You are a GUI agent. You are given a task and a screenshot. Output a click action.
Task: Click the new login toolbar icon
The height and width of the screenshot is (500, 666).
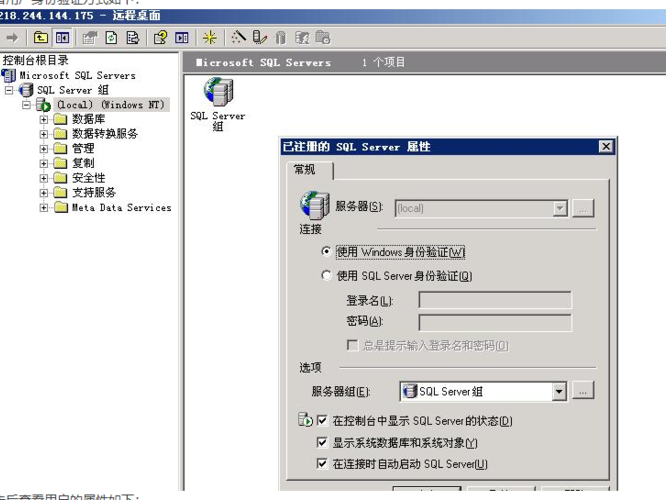[302, 38]
